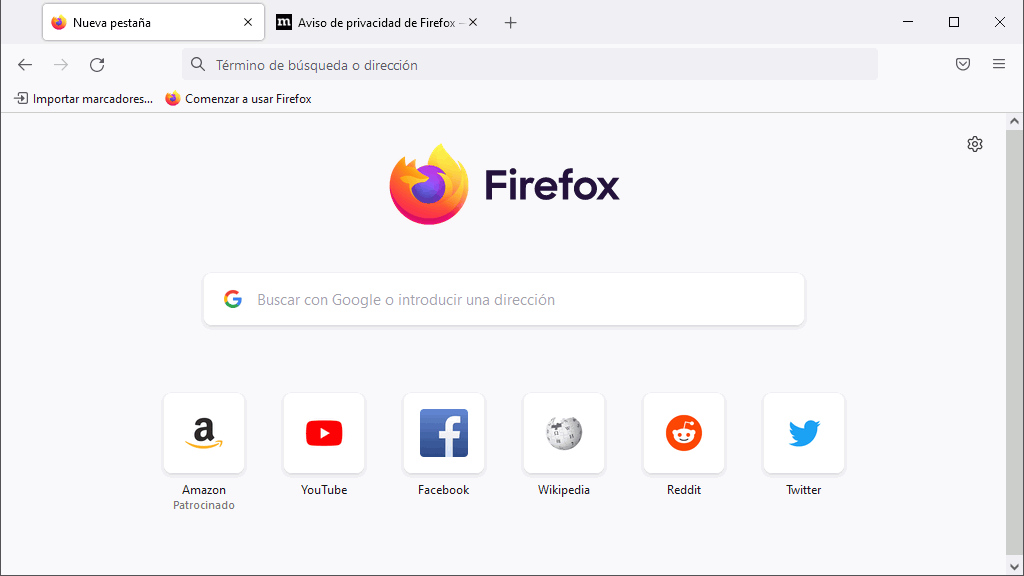Viewport: 1024px width, 576px height.
Task: Click the vertical scrollbar track
Action: (1014, 343)
